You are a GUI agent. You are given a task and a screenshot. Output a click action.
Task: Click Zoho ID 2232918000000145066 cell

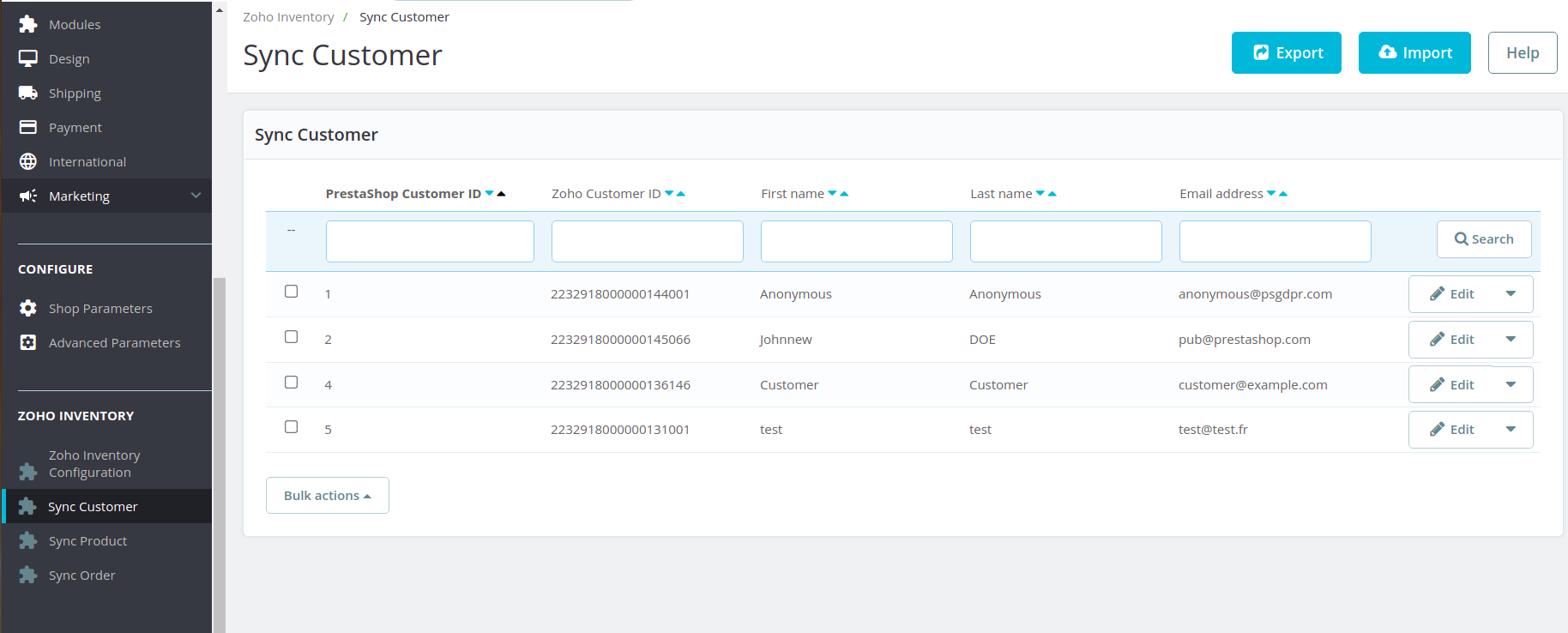tap(620, 340)
